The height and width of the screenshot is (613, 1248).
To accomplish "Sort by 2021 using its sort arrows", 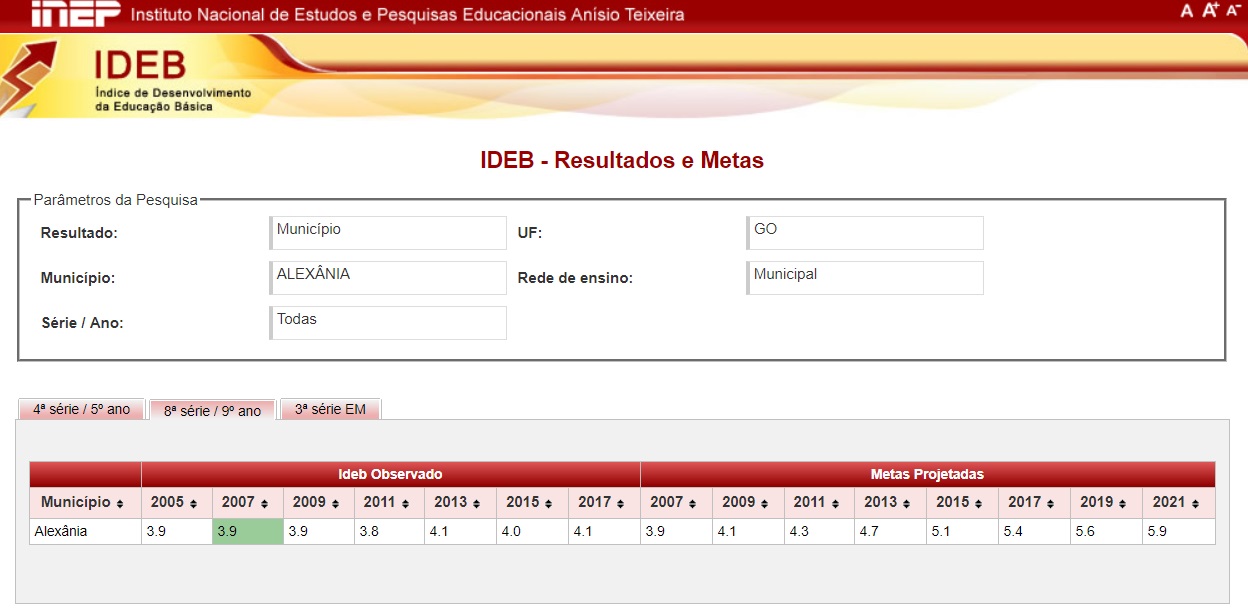I will (x=1194, y=503).
